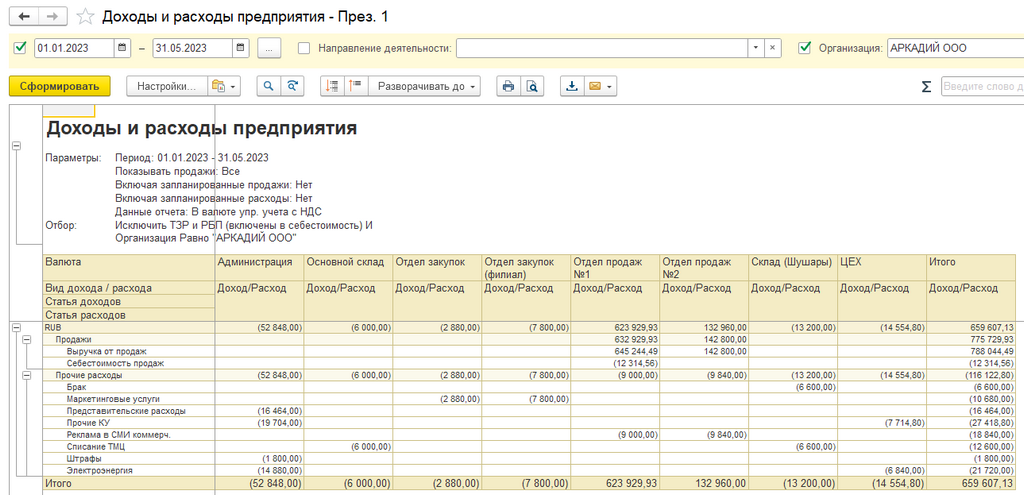The height and width of the screenshot is (495, 1024).
Task: Select the Представительские расходы row label
Action: coord(125,411)
